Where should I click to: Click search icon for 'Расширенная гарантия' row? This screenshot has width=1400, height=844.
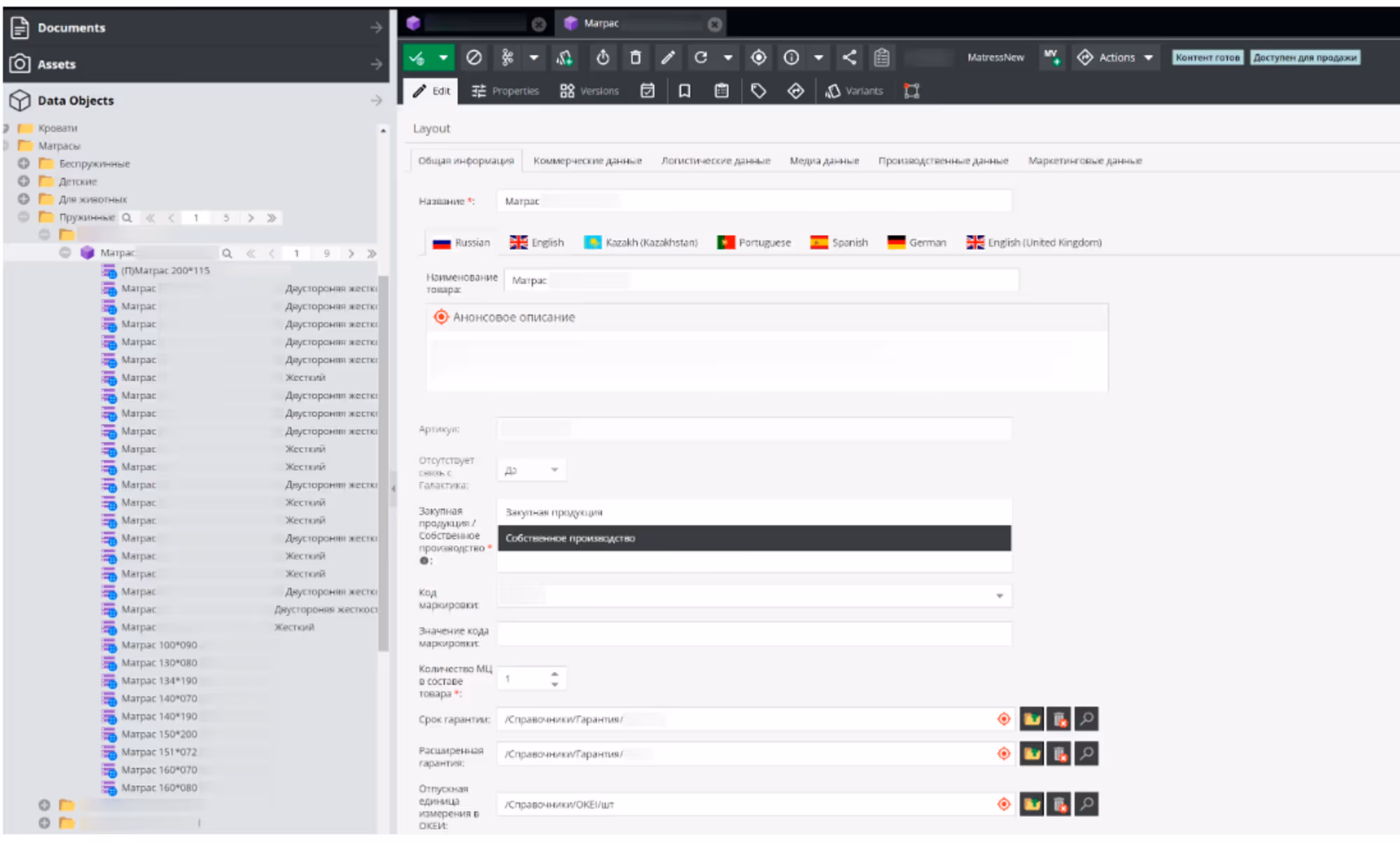[x=1086, y=754]
